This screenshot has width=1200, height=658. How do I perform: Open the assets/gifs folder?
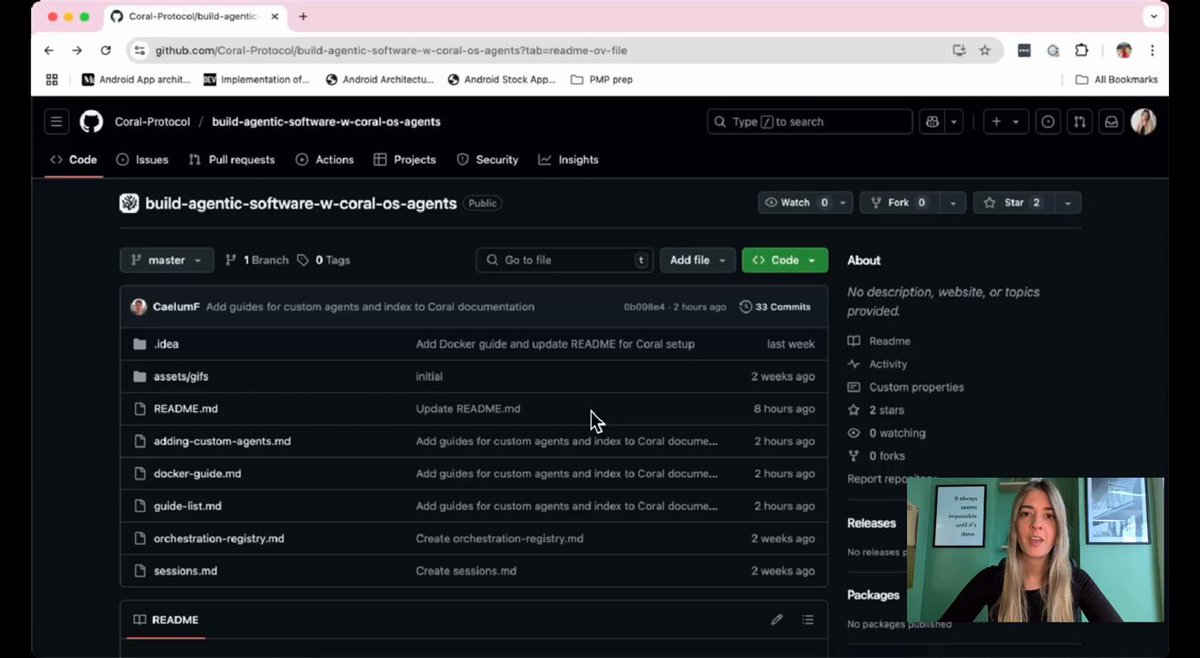pos(181,376)
